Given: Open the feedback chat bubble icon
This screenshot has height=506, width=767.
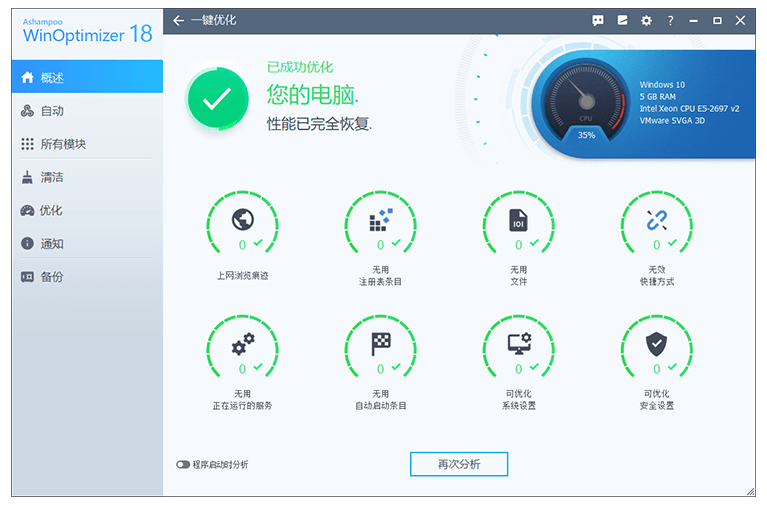Looking at the screenshot, I should click(598, 21).
